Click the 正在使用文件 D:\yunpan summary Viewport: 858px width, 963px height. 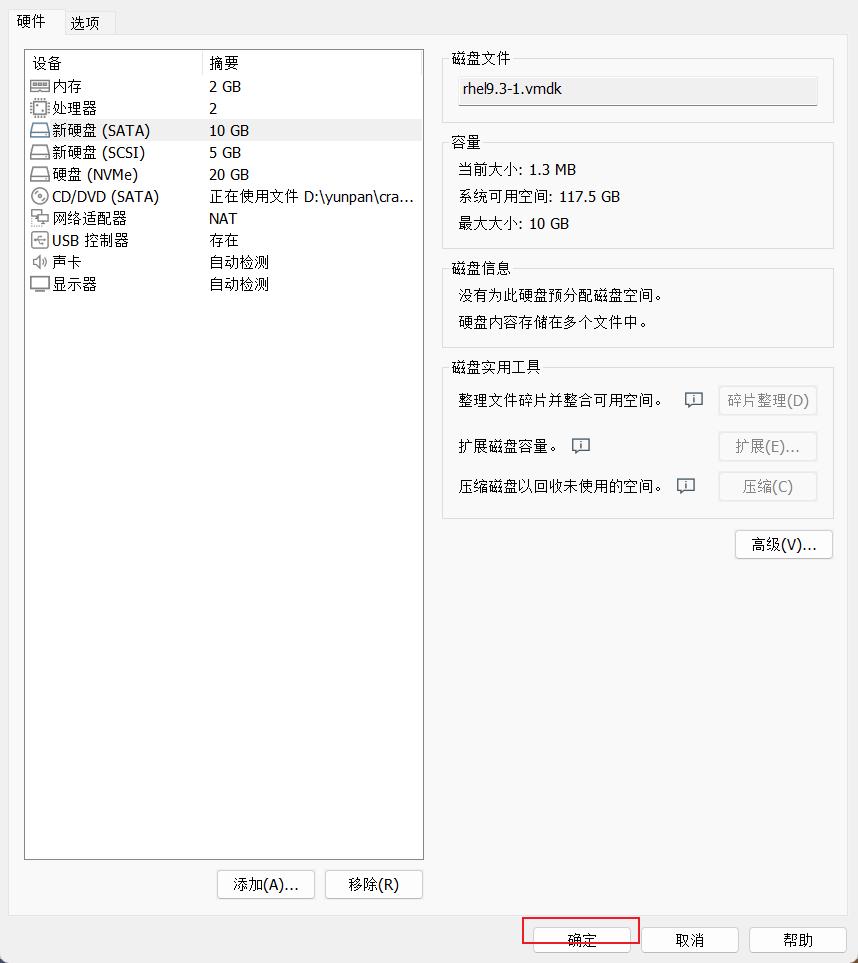pos(311,197)
